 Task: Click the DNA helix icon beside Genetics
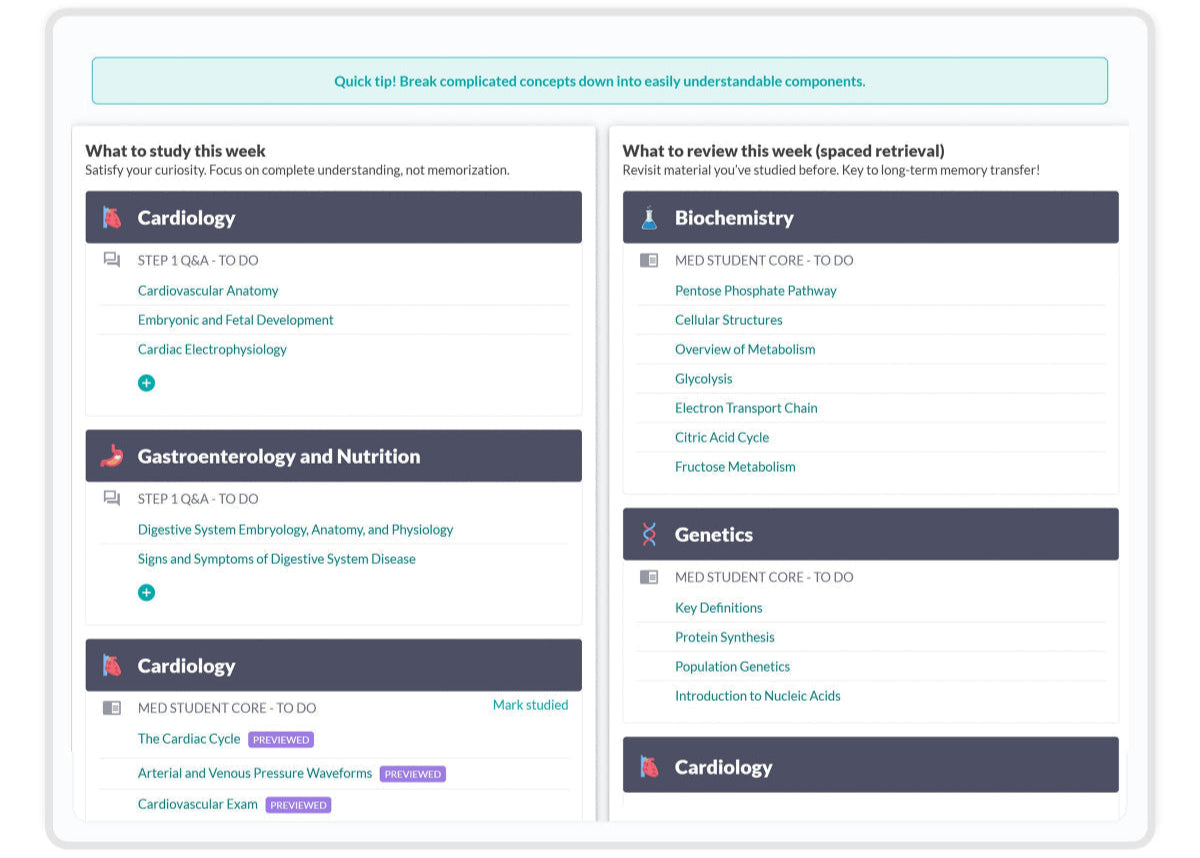point(649,535)
